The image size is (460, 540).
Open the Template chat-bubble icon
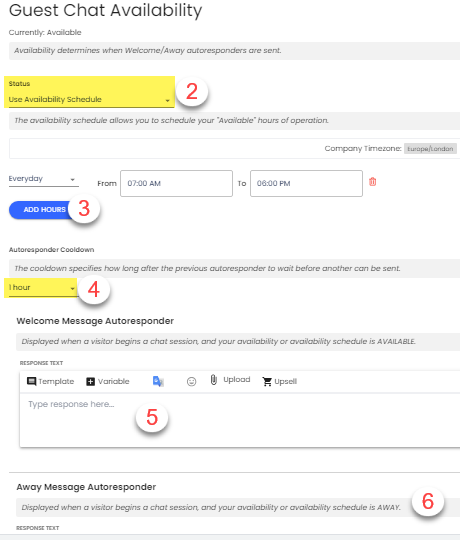[31, 381]
